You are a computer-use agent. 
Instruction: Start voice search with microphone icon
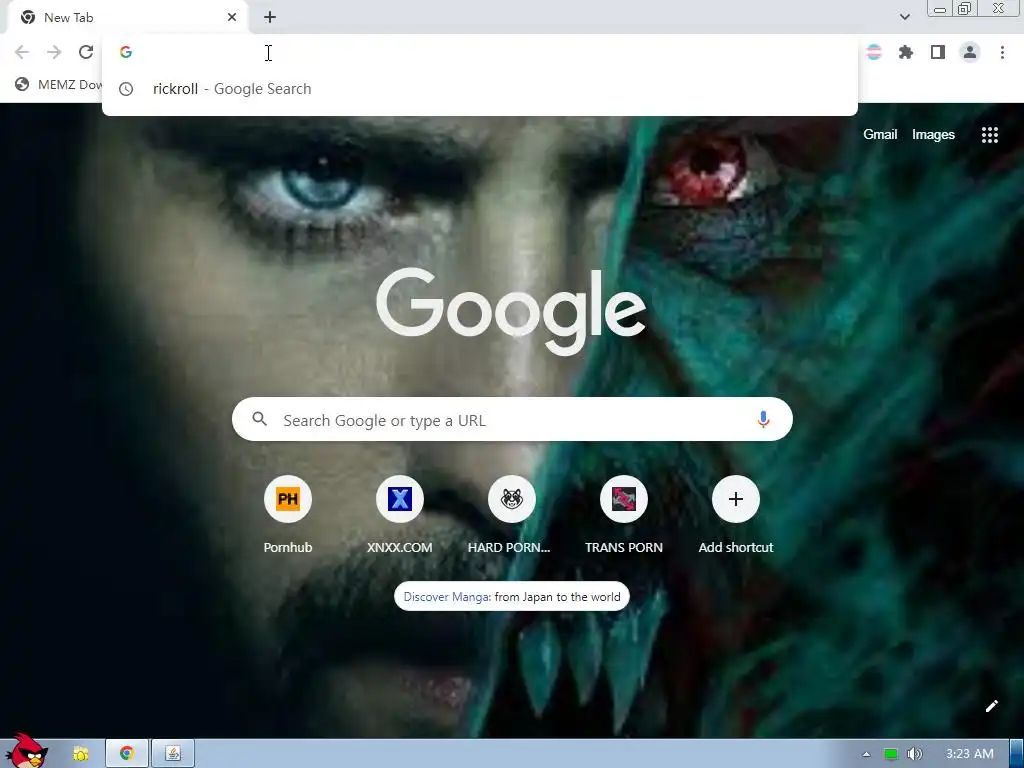[x=763, y=419]
